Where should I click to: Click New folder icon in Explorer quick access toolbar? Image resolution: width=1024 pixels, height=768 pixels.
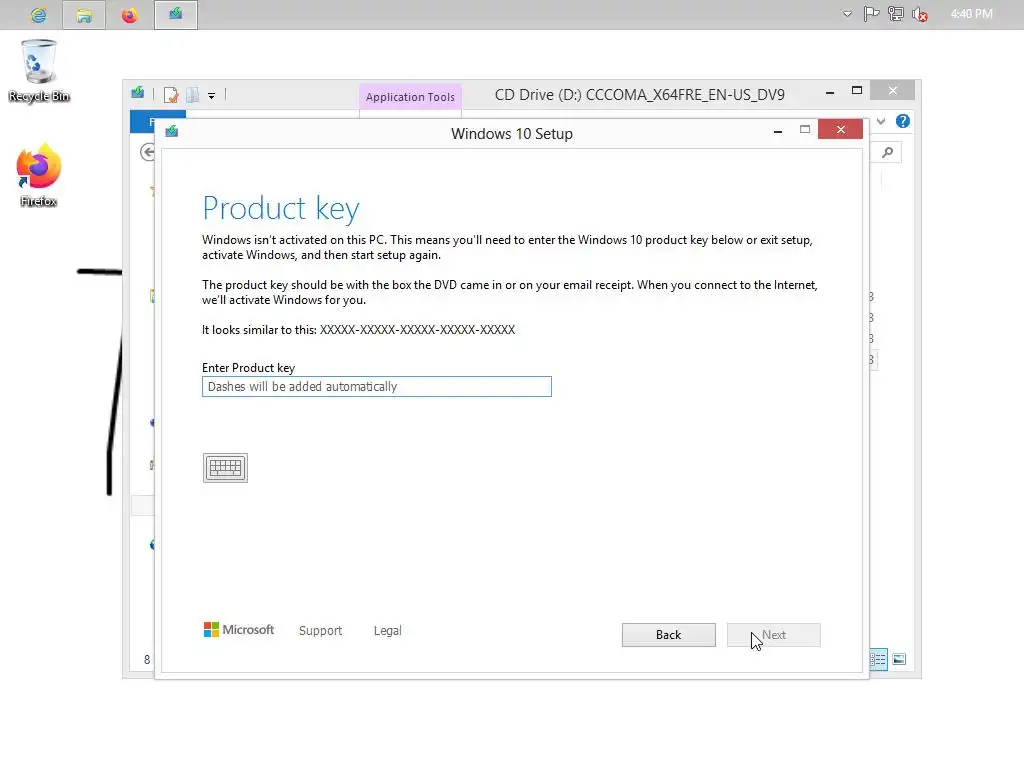coord(193,95)
